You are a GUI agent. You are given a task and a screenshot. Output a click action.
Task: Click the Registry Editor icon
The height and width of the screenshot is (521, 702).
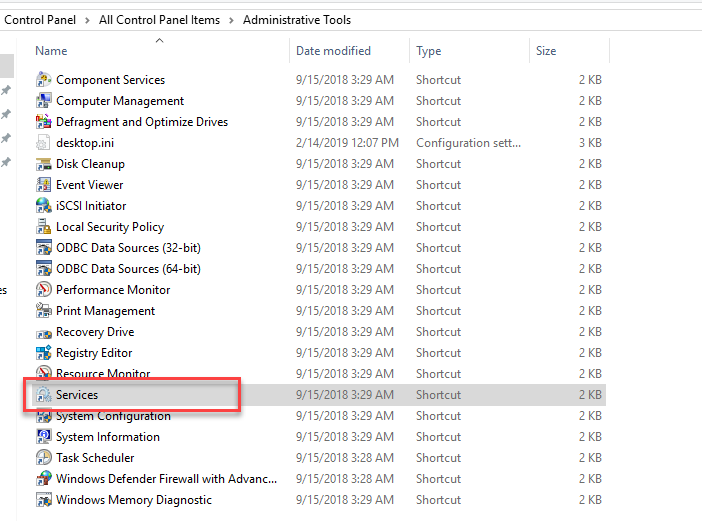point(44,353)
